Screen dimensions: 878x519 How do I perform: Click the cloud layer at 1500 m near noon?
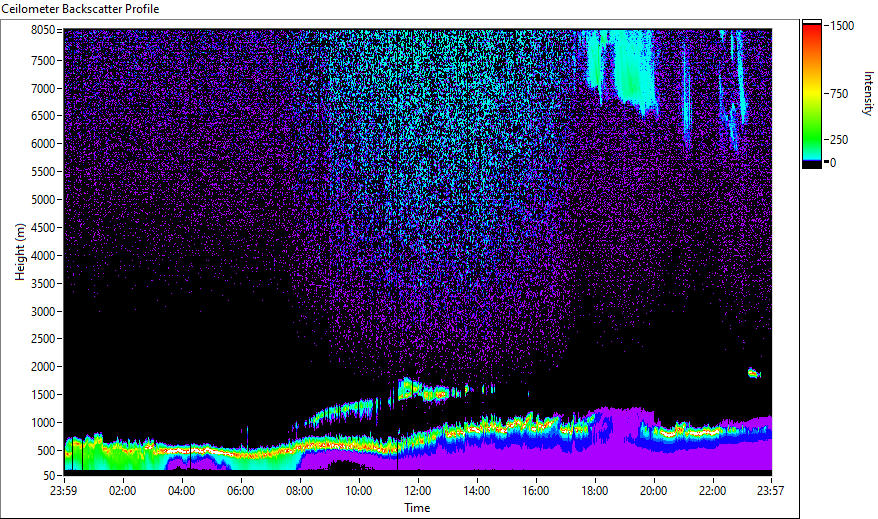coord(426,390)
